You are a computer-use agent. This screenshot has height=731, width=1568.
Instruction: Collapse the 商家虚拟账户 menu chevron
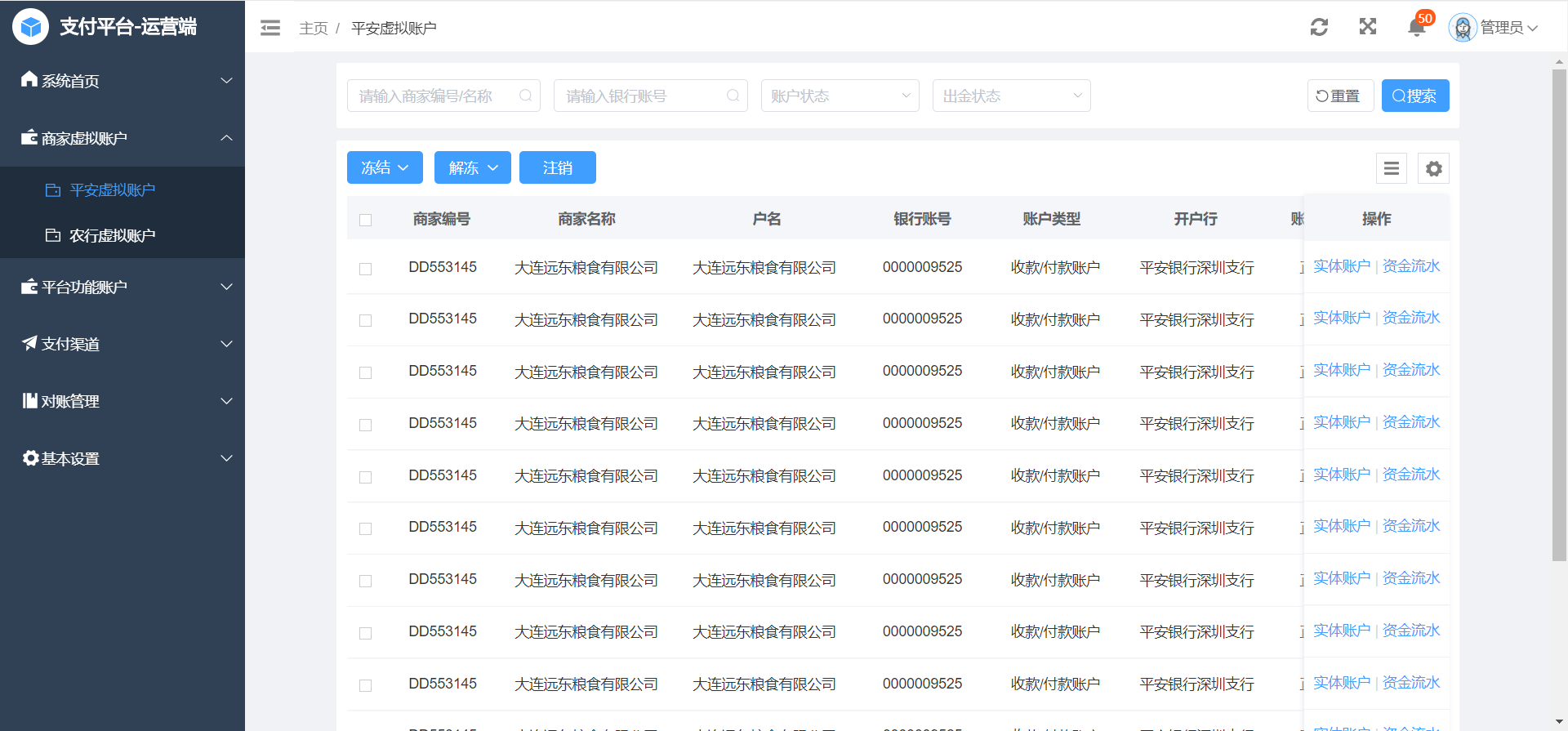[x=227, y=137]
